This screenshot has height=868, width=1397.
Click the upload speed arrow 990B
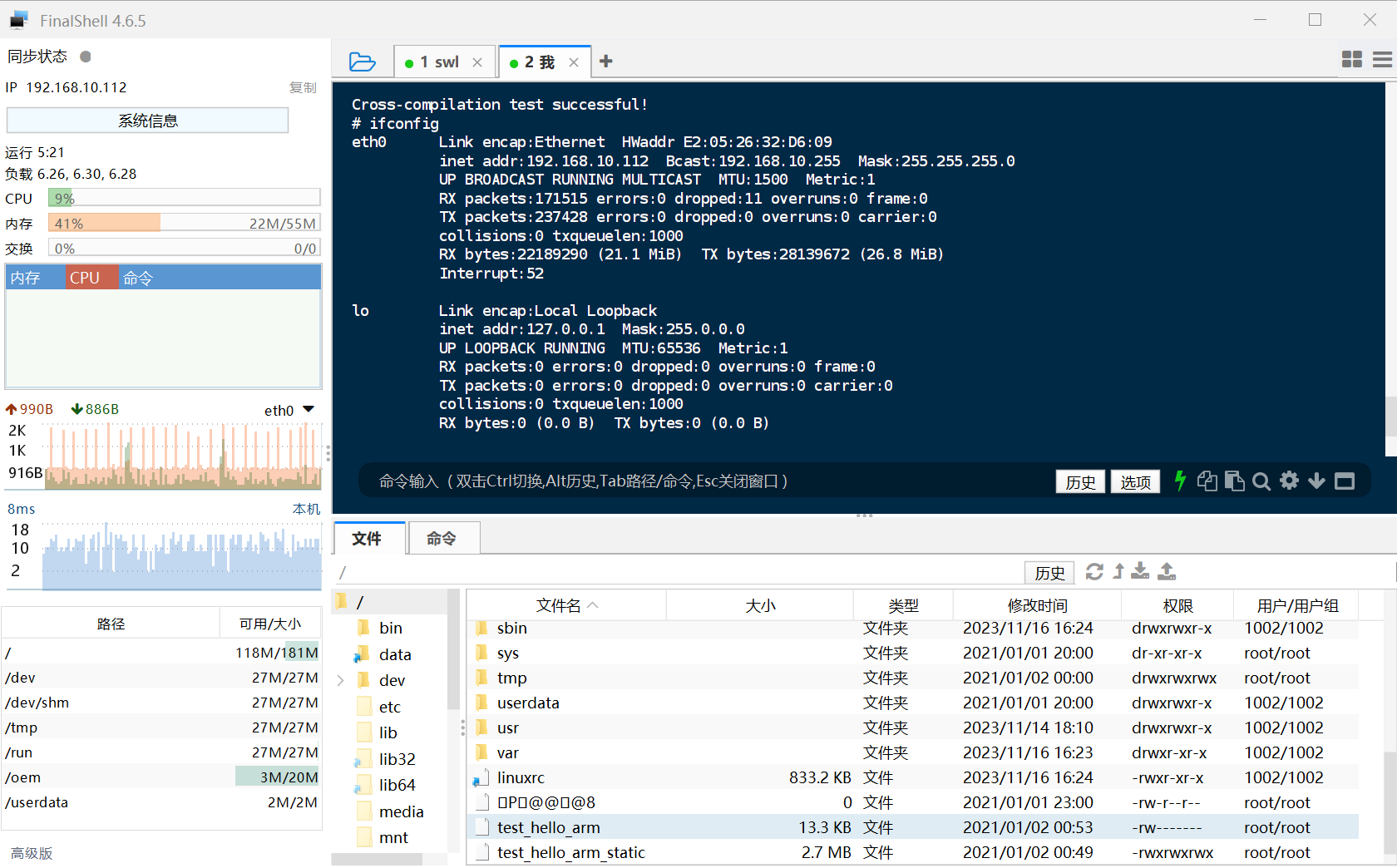pos(29,409)
